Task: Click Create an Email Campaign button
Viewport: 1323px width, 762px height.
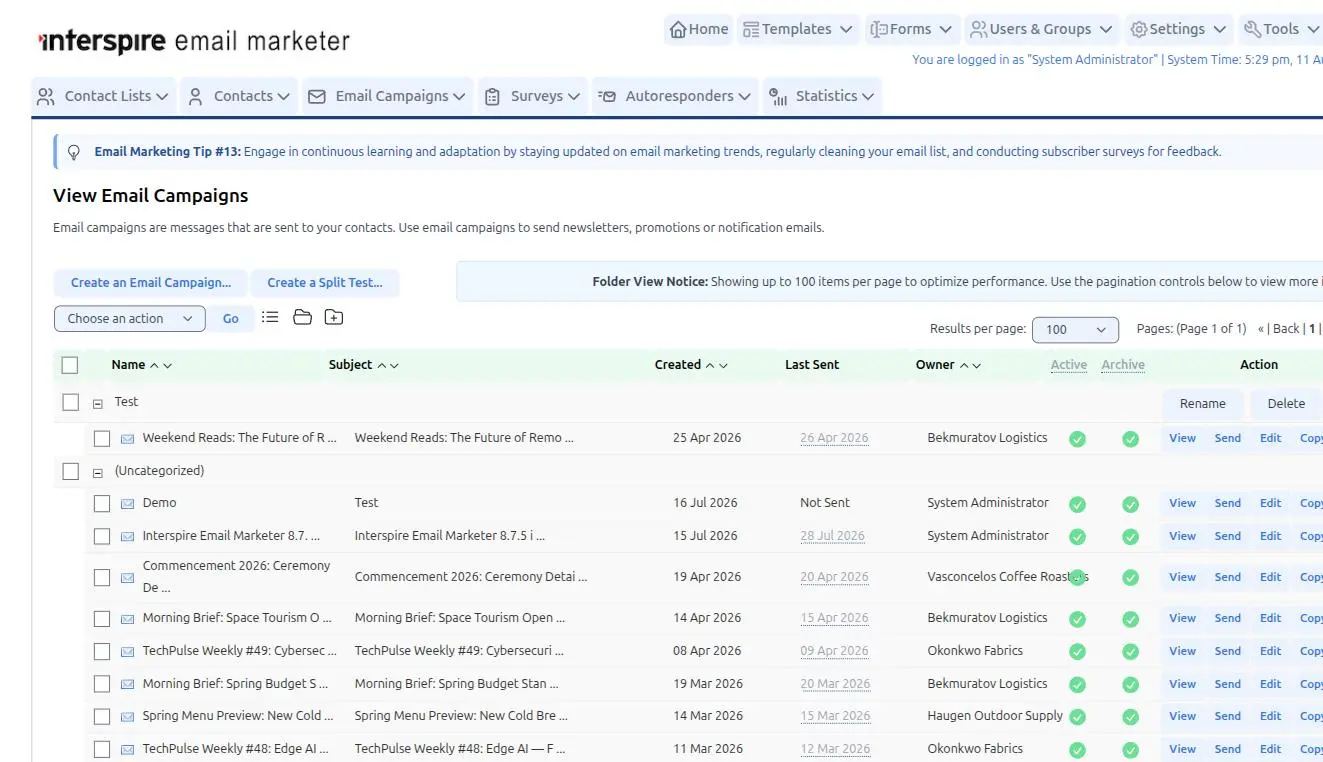Action: tap(151, 283)
